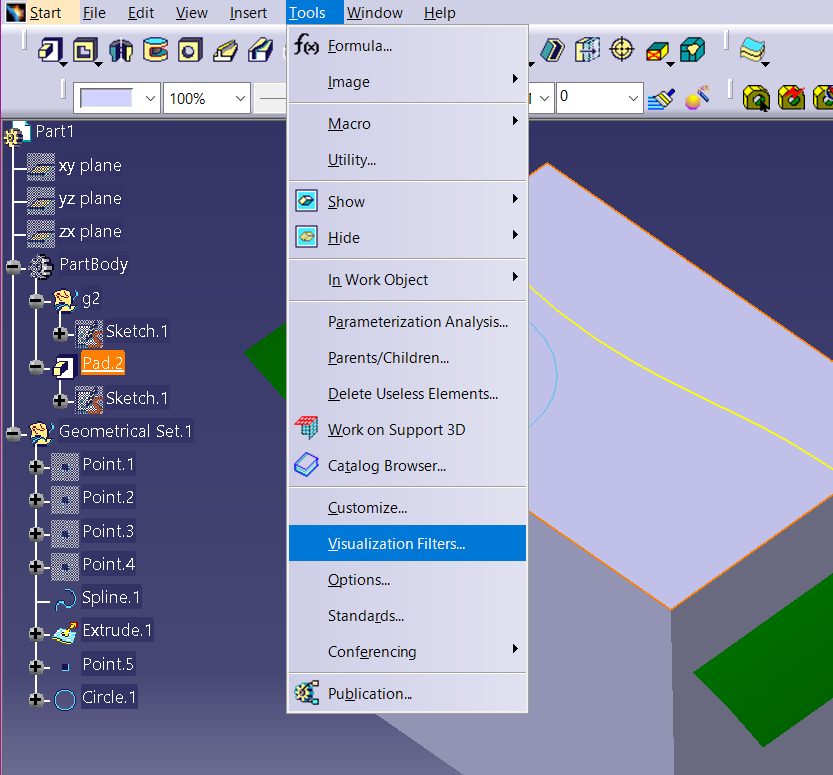Open the Insert menu
Screen dimensions: 833x775
tap(248, 13)
